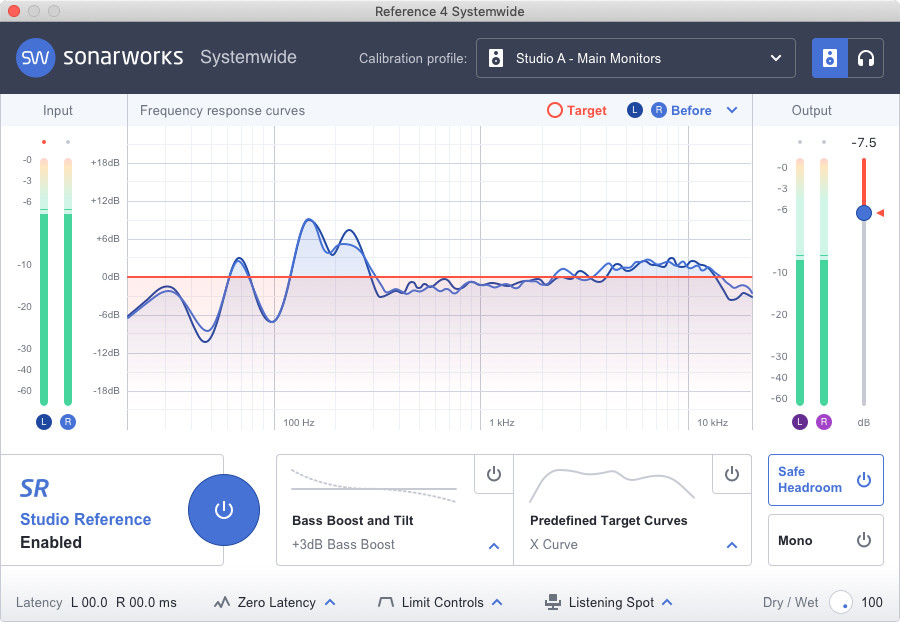Click the +18dB graph axis label
This screenshot has height=622, width=900.
point(105,163)
